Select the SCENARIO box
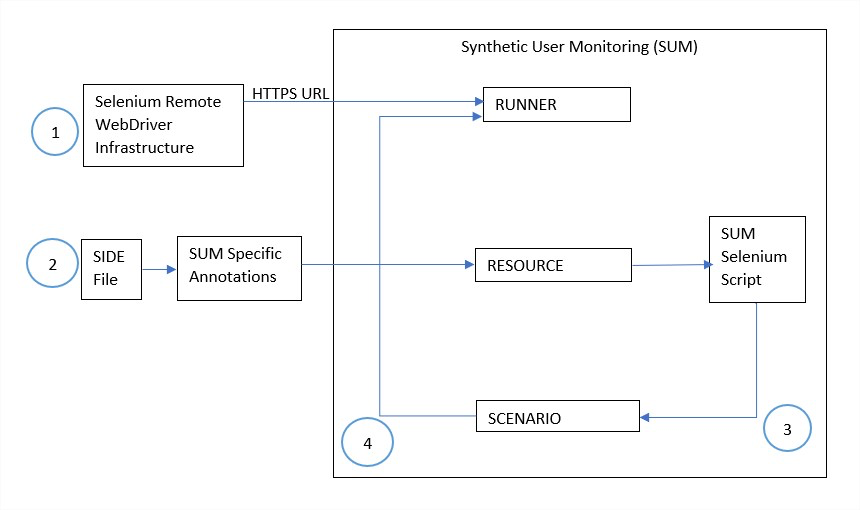The image size is (860, 510). coord(556,416)
